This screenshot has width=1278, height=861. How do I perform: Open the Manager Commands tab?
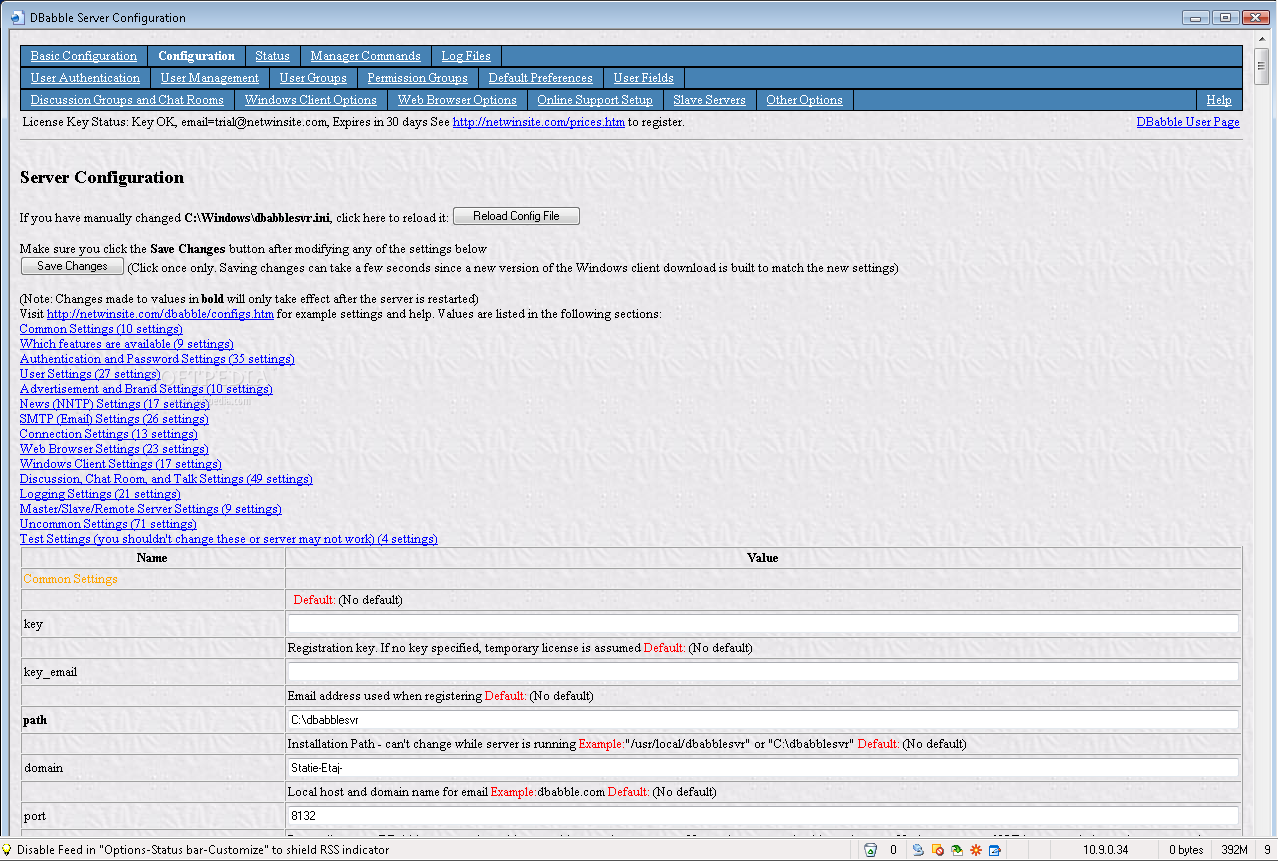pyautogui.click(x=365, y=56)
